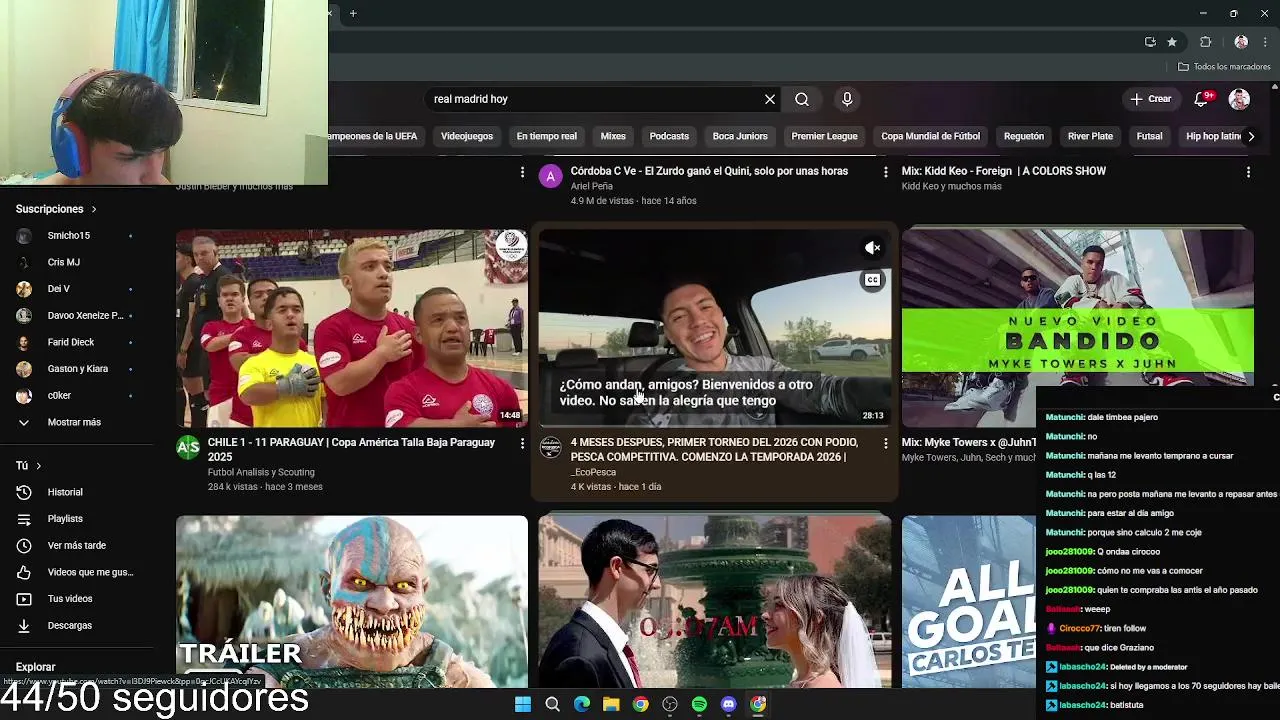Open Futbol Analisis y Scouting channel avatar
Image resolution: width=1280 pixels, height=720 pixels.
coord(188,447)
